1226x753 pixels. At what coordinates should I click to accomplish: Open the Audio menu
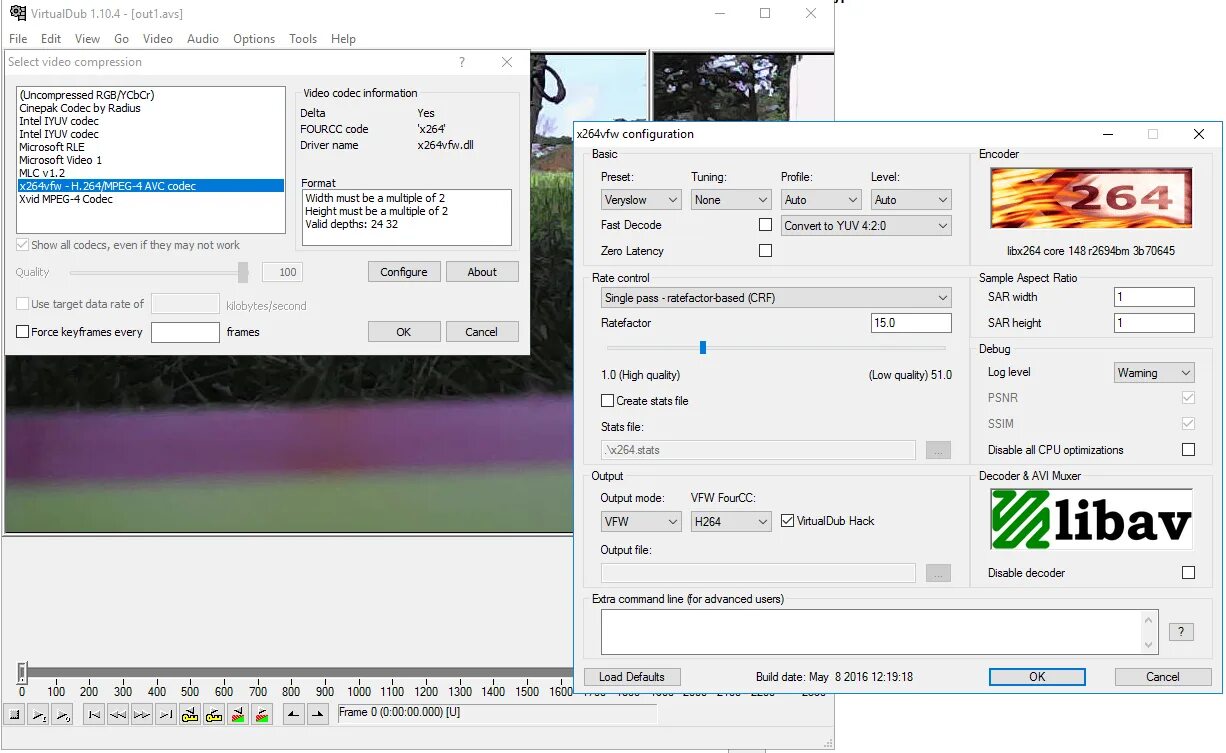click(203, 39)
